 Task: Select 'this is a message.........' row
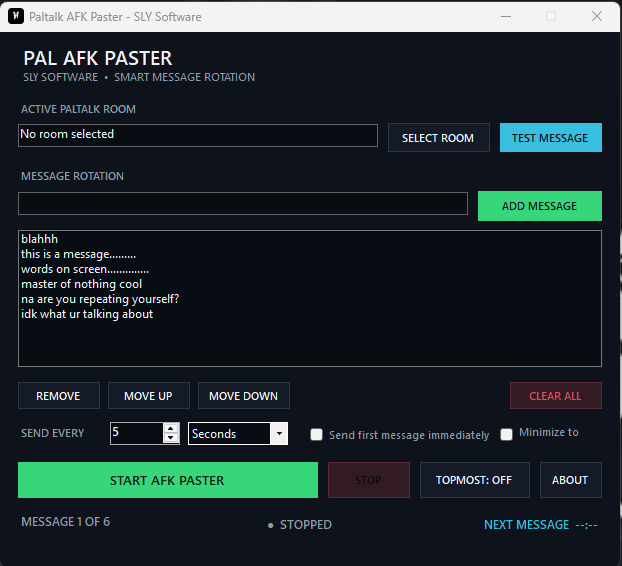[x=310, y=254]
